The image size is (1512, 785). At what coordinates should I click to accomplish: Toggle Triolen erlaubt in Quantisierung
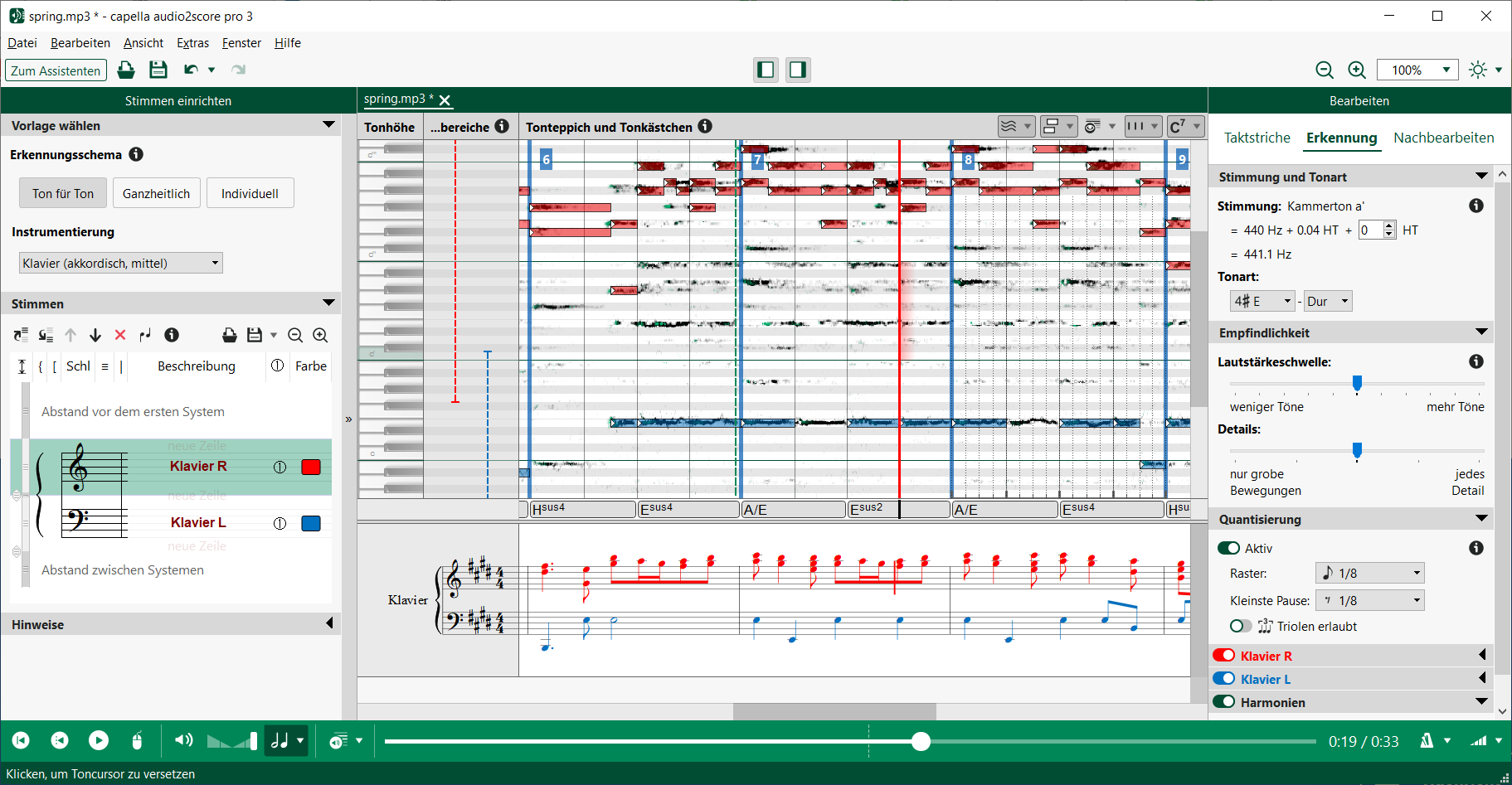(x=1240, y=627)
